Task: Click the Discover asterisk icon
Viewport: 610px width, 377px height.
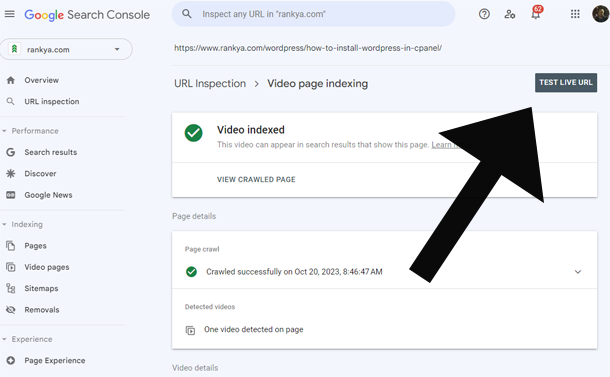Action: (x=11, y=174)
